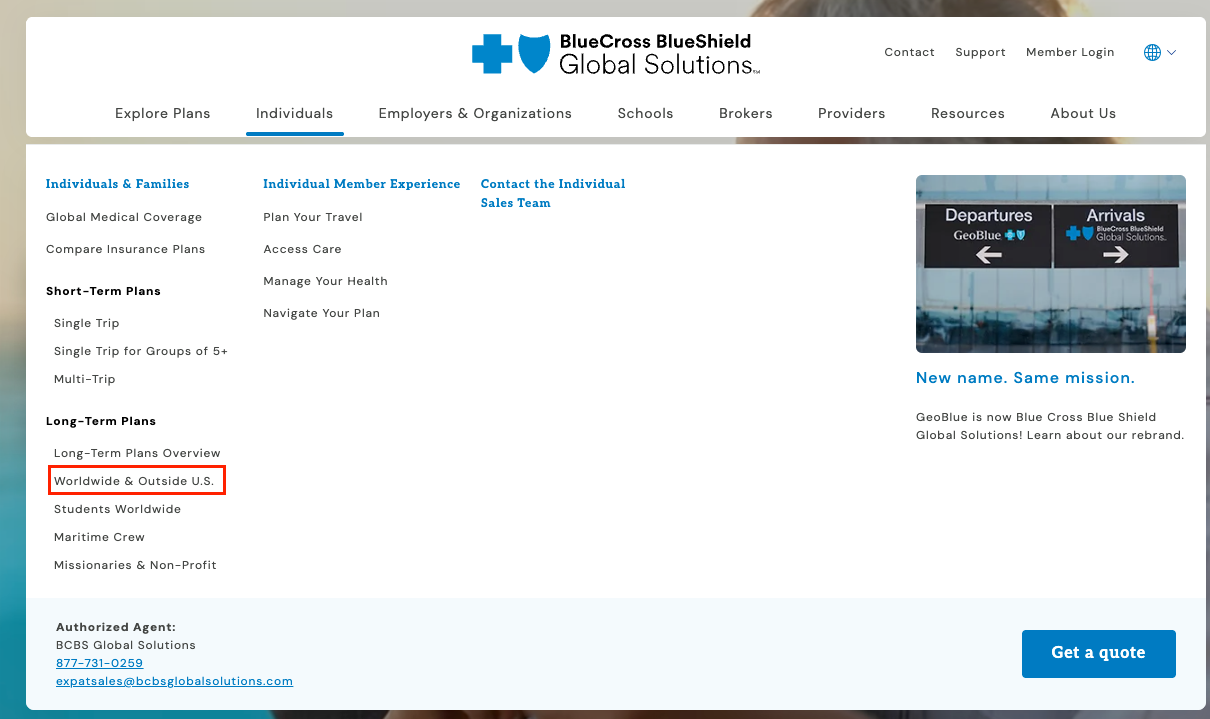
Task: Call phone number 877-731-0259
Action: click(100, 663)
